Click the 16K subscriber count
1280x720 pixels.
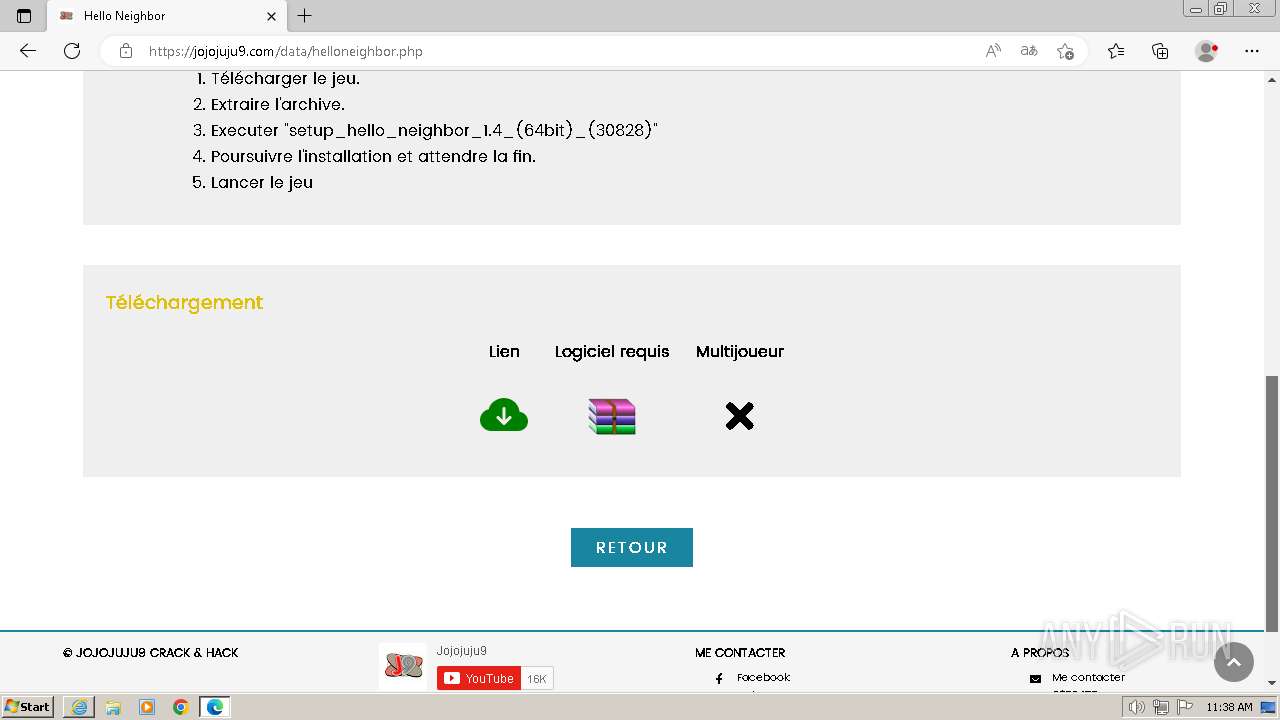click(x=537, y=678)
